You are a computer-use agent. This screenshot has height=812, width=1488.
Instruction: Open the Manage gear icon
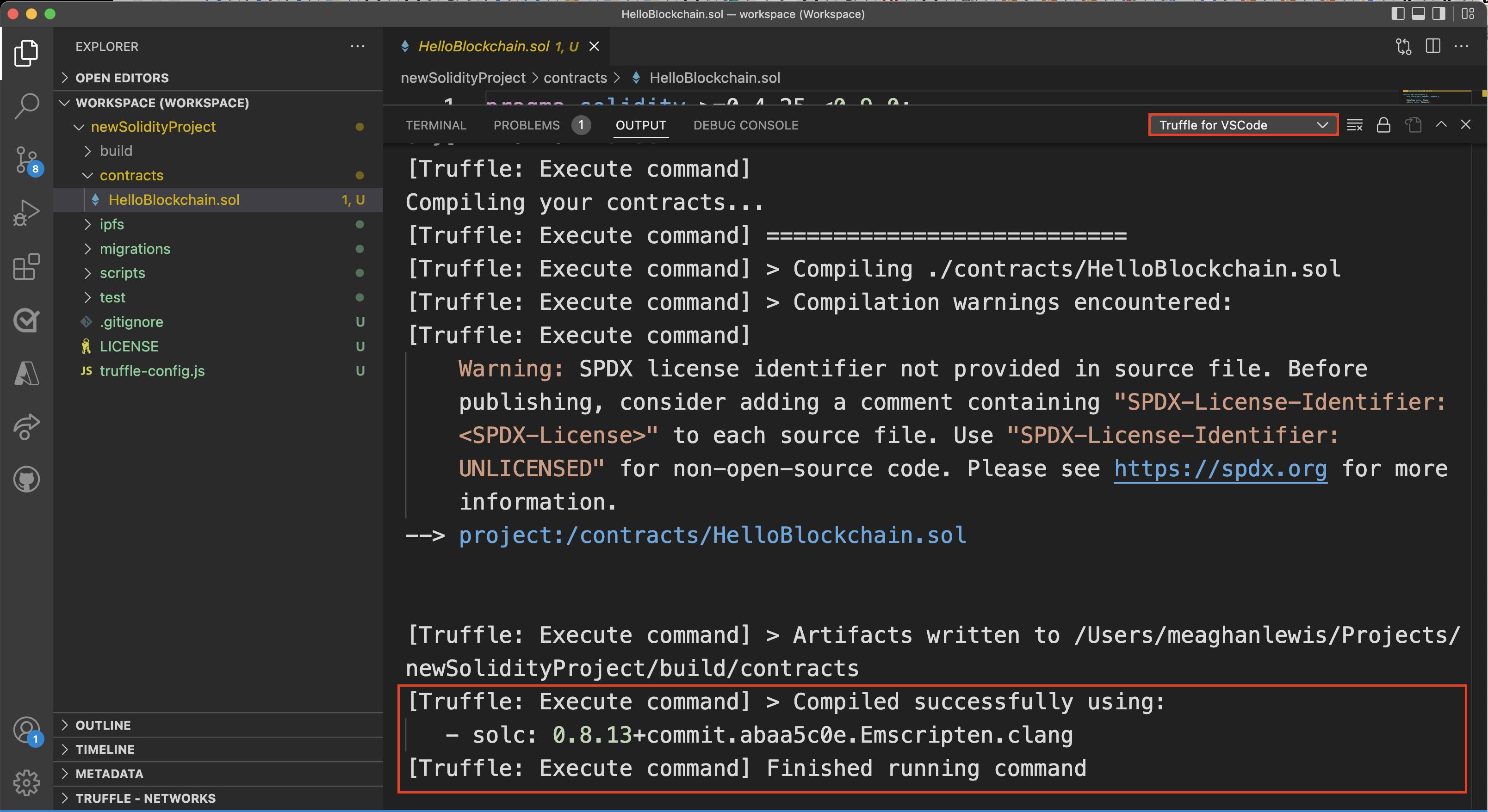pos(26,783)
